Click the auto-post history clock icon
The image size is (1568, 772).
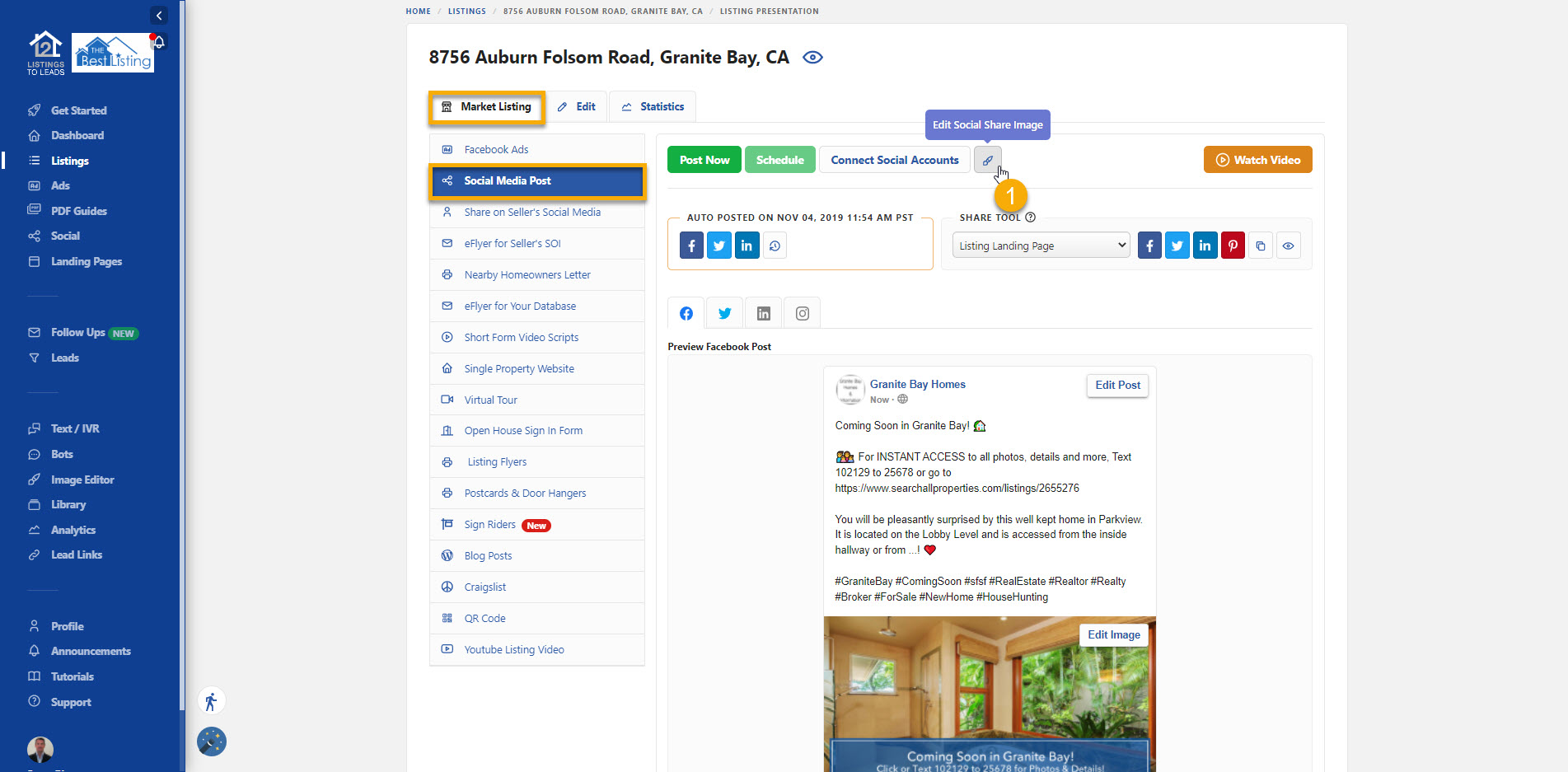tap(775, 246)
